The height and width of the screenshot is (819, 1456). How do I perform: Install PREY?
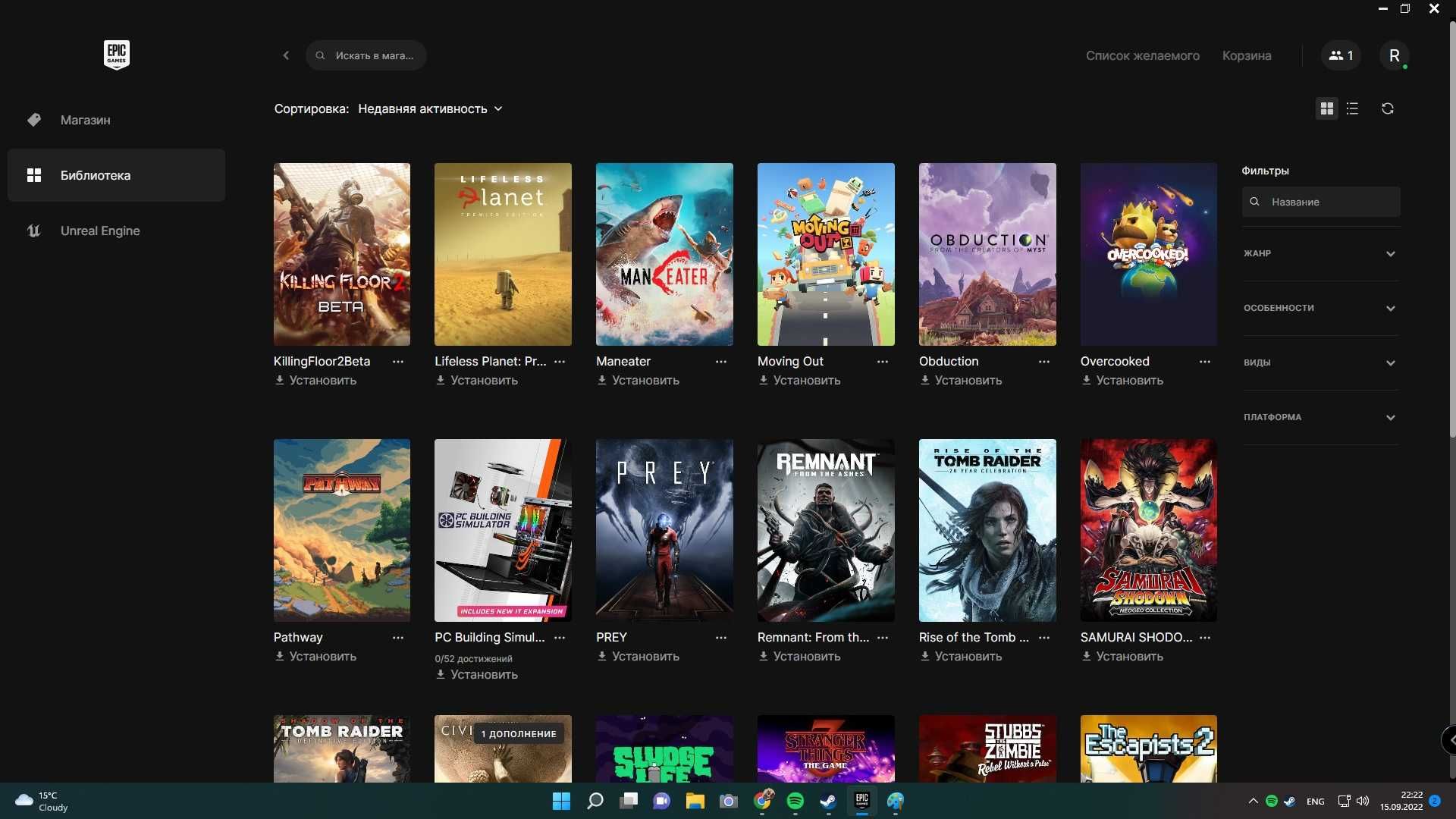tap(638, 657)
